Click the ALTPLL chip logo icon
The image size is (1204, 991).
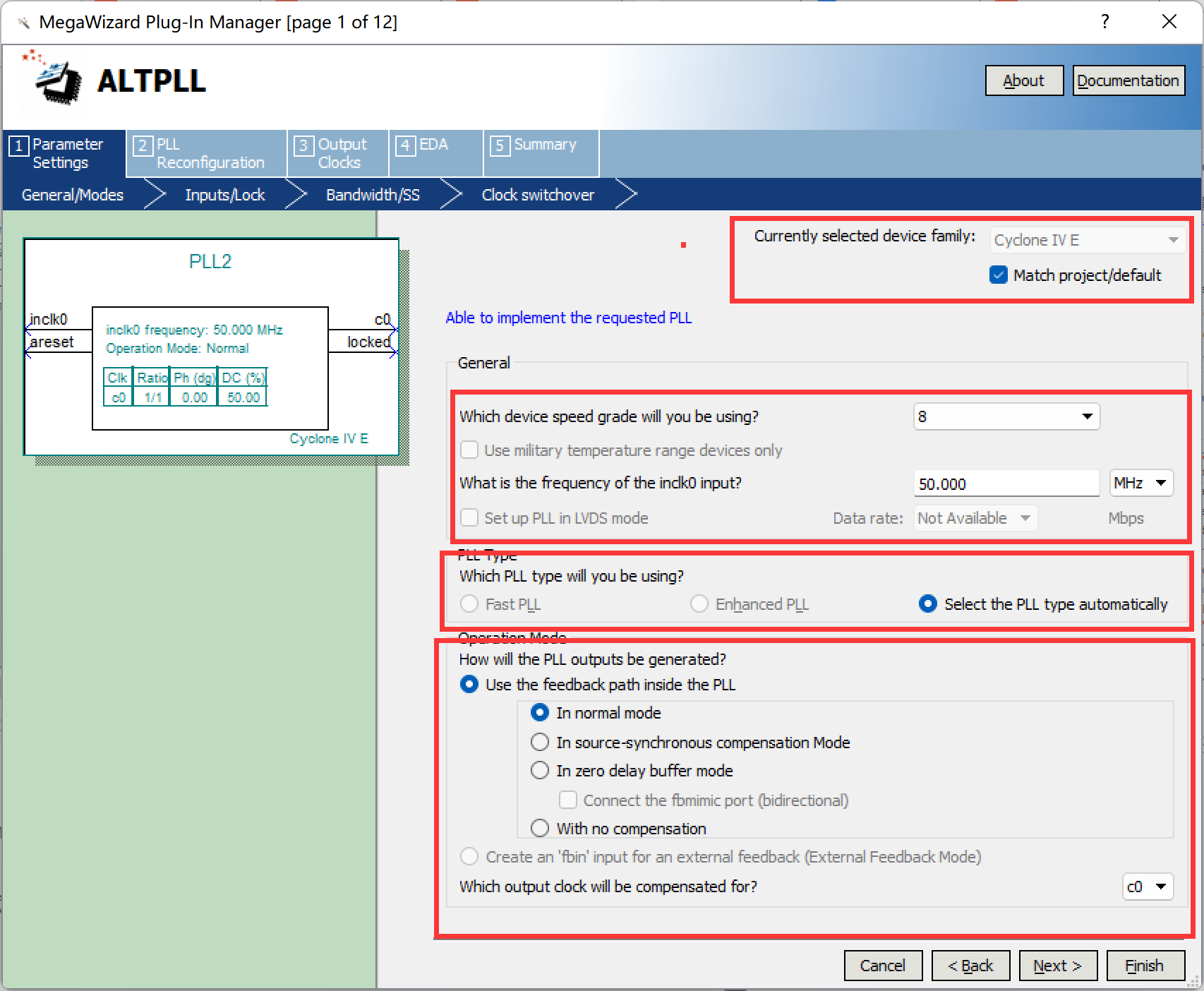coord(53,78)
